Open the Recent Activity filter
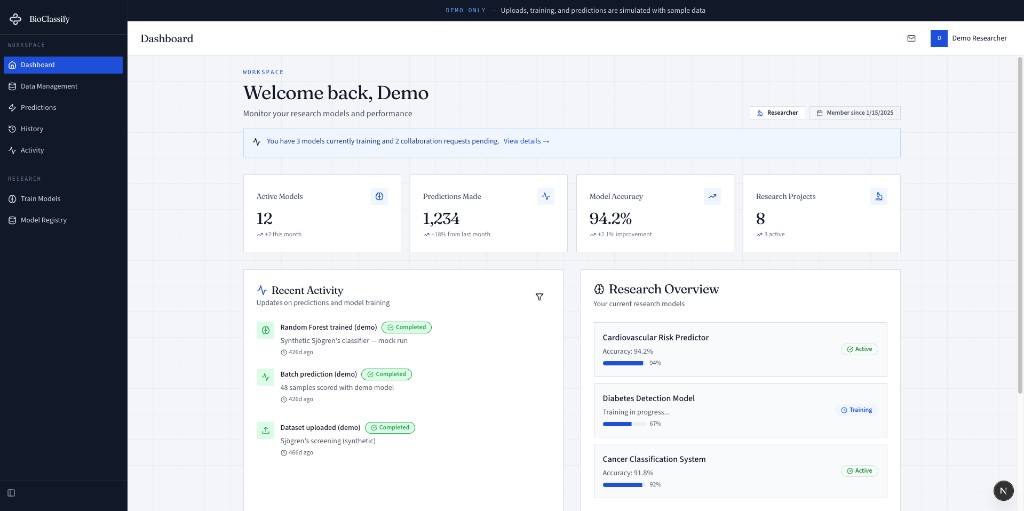1024x511 pixels. [x=539, y=297]
